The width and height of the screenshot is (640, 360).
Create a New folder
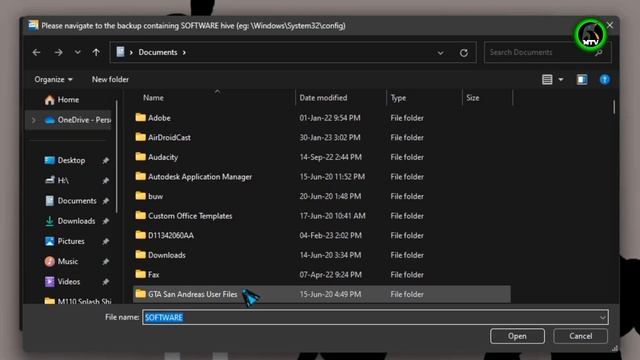click(110, 79)
